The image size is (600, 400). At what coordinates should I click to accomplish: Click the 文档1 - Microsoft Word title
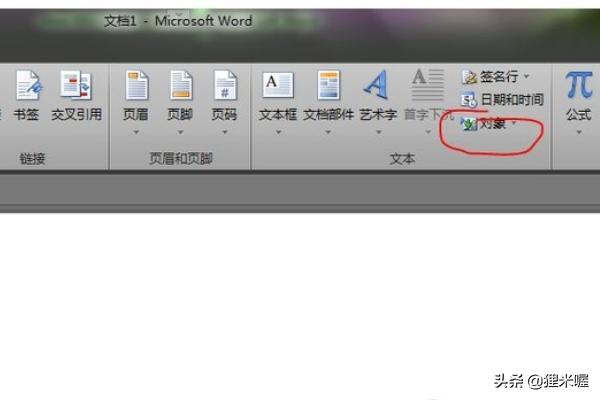coord(178,21)
